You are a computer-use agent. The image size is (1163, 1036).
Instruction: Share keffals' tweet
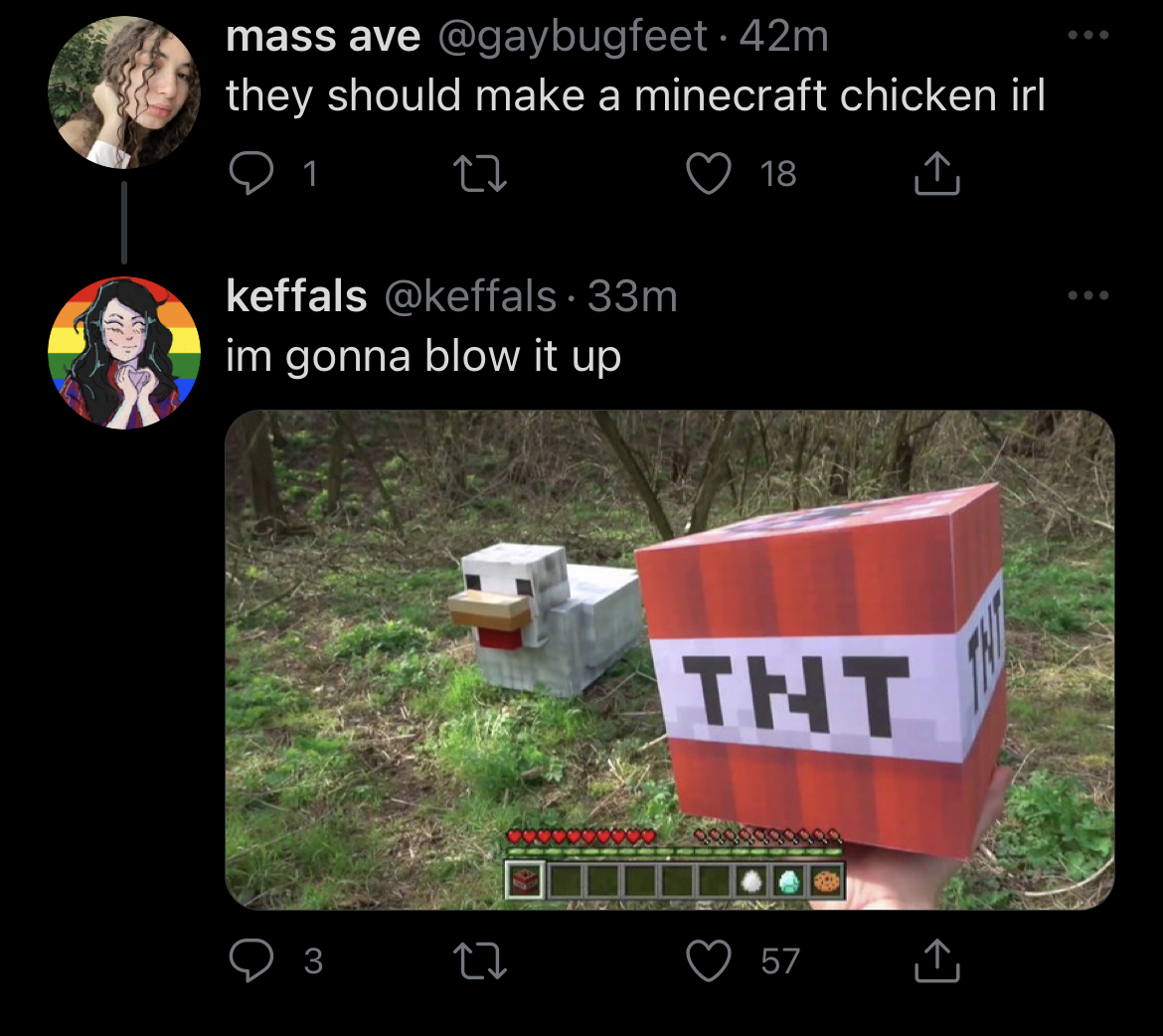(936, 960)
